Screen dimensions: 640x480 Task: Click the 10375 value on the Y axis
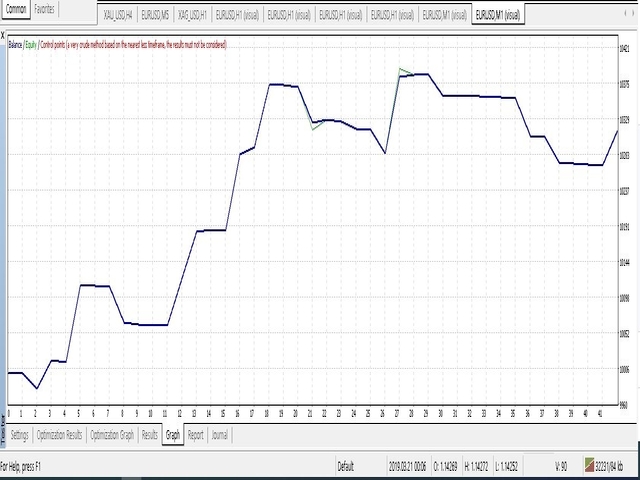click(x=624, y=84)
